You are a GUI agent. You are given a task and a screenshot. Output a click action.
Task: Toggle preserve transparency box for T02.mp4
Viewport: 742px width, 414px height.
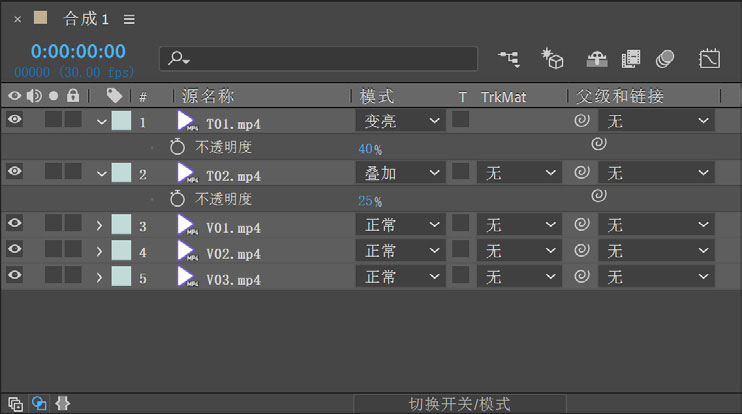(460, 172)
